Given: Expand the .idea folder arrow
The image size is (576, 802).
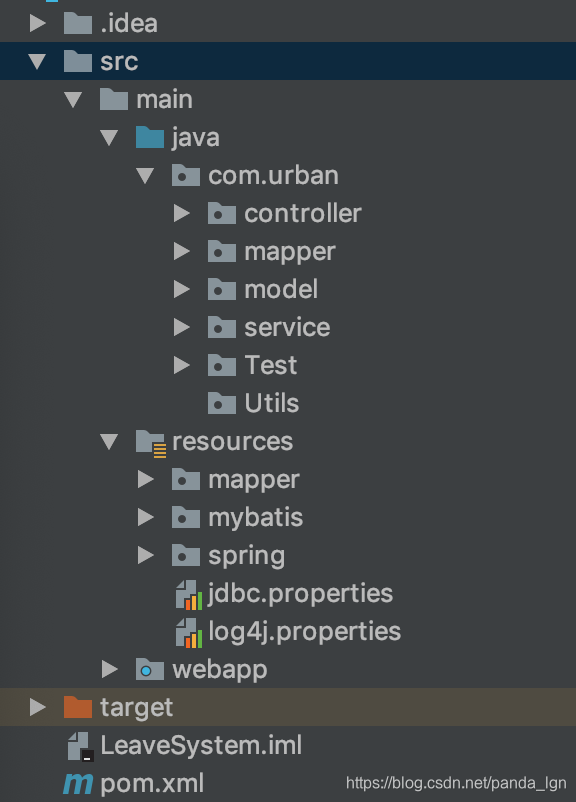Looking at the screenshot, I should click(x=37, y=24).
